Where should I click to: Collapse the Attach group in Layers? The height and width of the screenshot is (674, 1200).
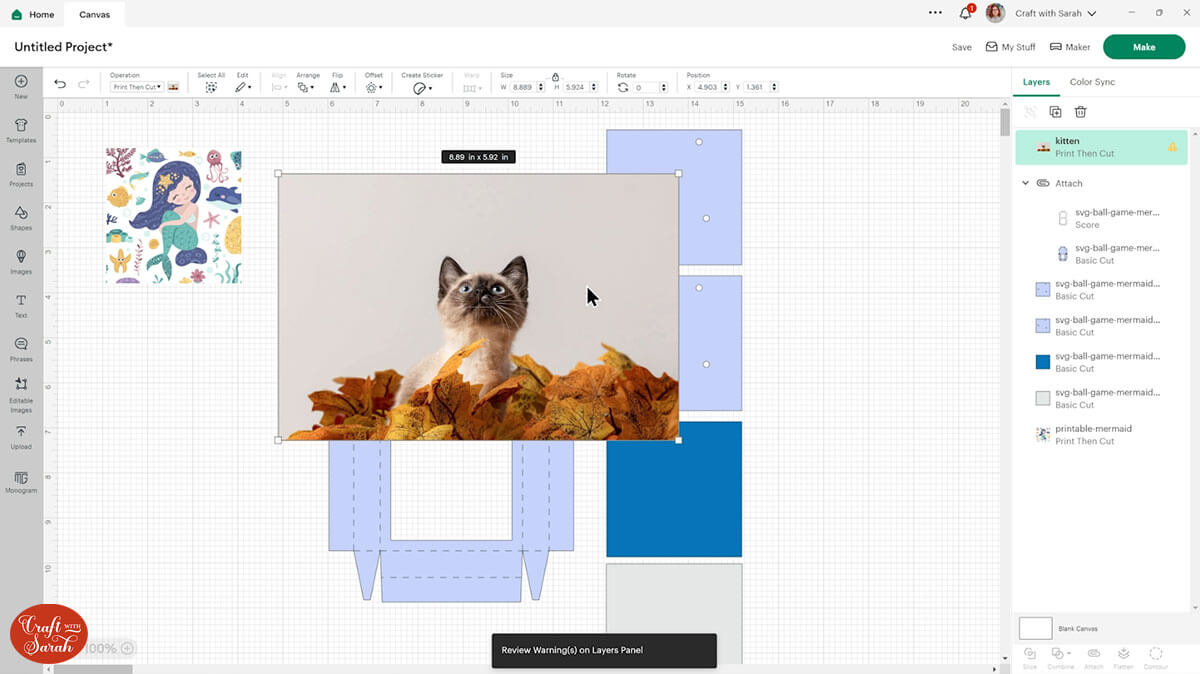[x=1025, y=183]
